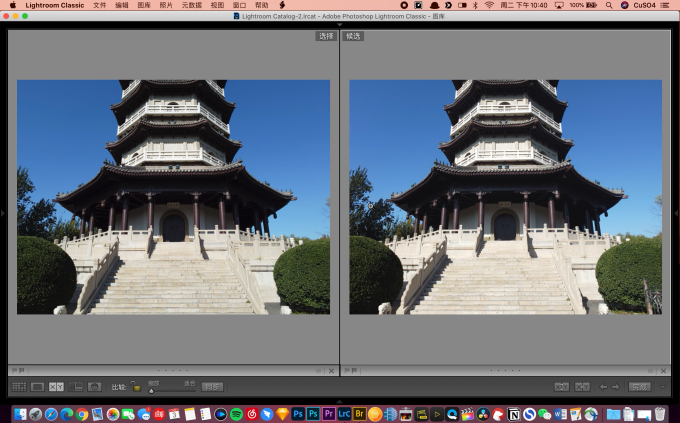Select the previous photo left arrow
The height and width of the screenshot is (423, 680).
pos(603,387)
